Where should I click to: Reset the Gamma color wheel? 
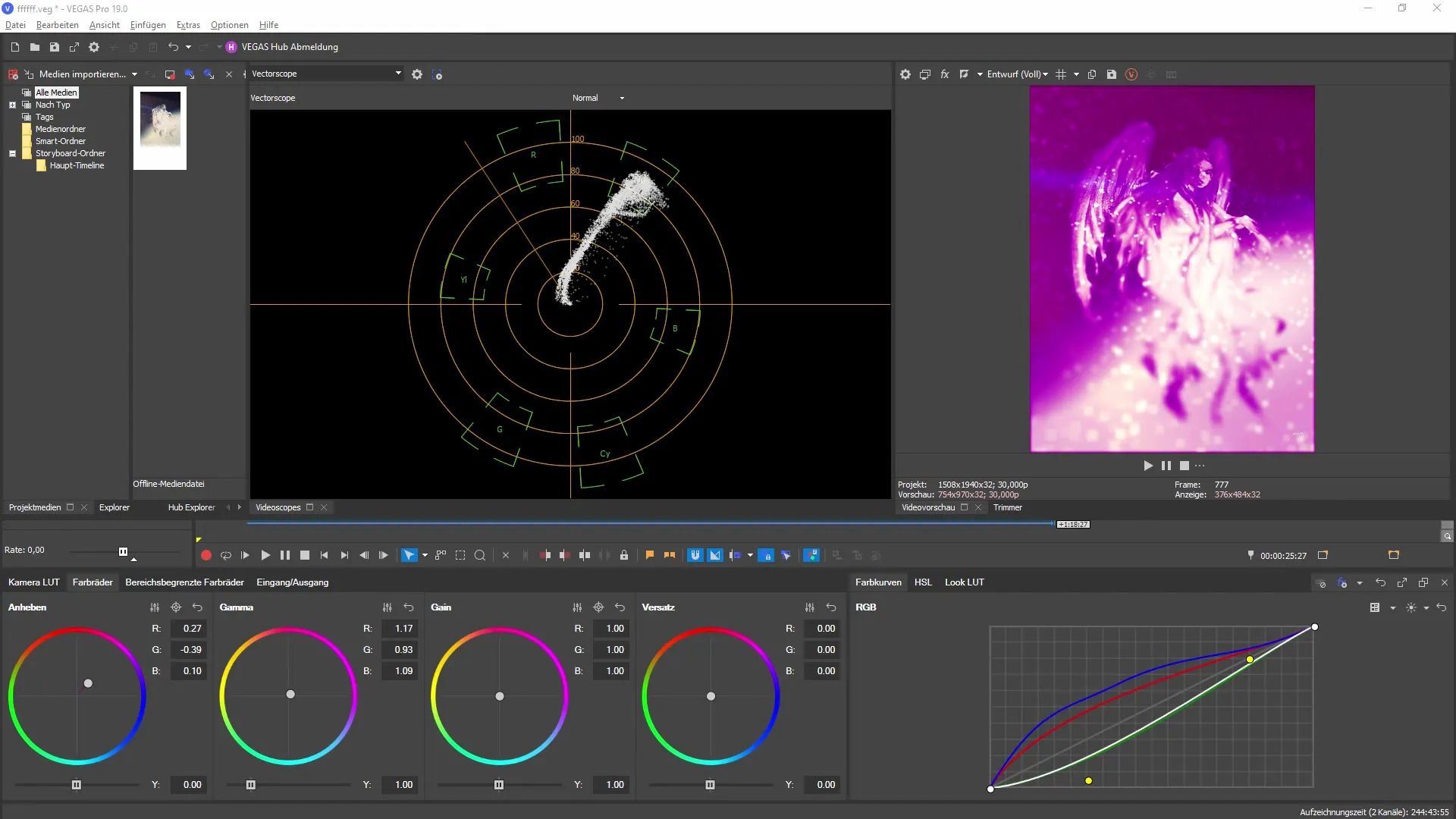[408, 607]
